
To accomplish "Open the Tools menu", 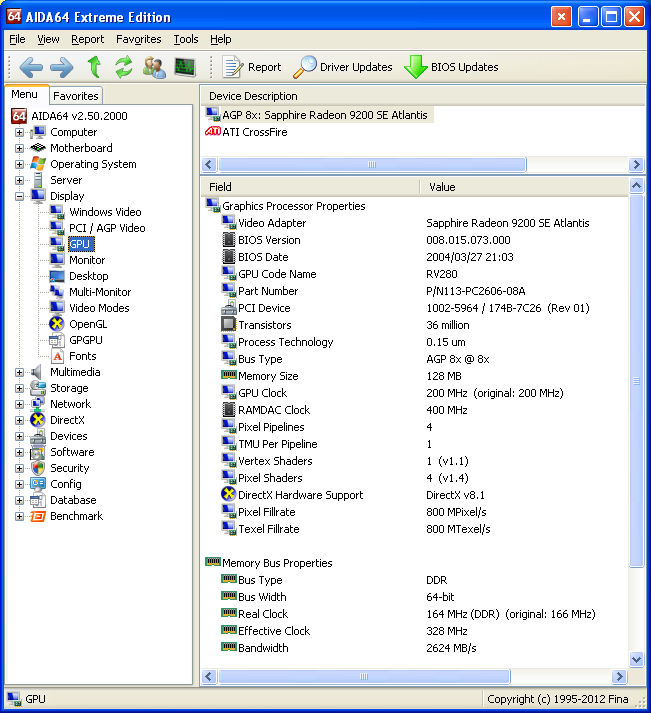I will pyautogui.click(x=186, y=40).
